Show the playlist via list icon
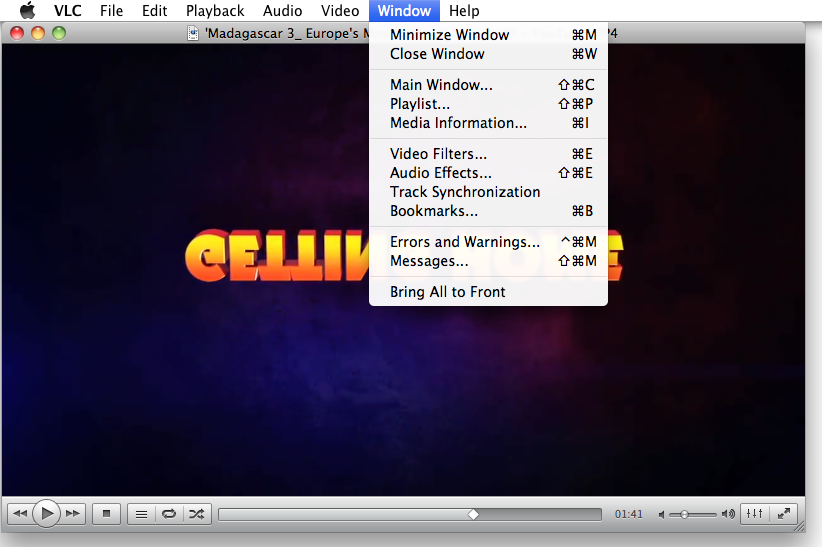 [x=142, y=514]
